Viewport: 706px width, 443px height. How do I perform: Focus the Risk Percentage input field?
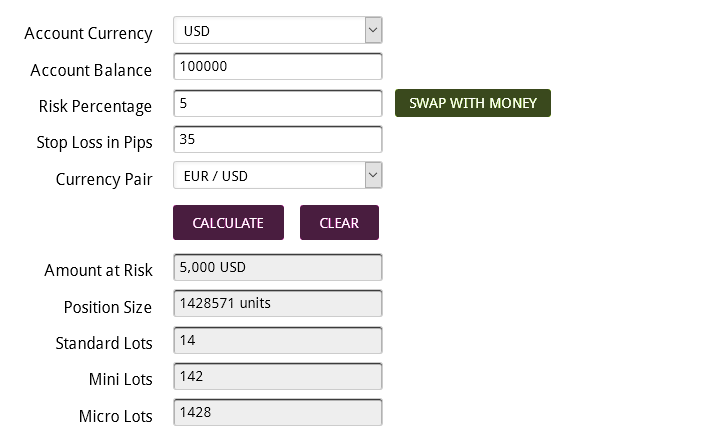pyautogui.click(x=277, y=103)
